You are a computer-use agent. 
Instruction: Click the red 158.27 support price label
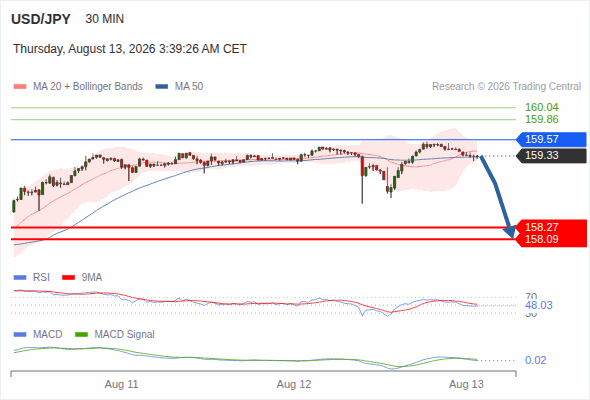[x=542, y=227]
